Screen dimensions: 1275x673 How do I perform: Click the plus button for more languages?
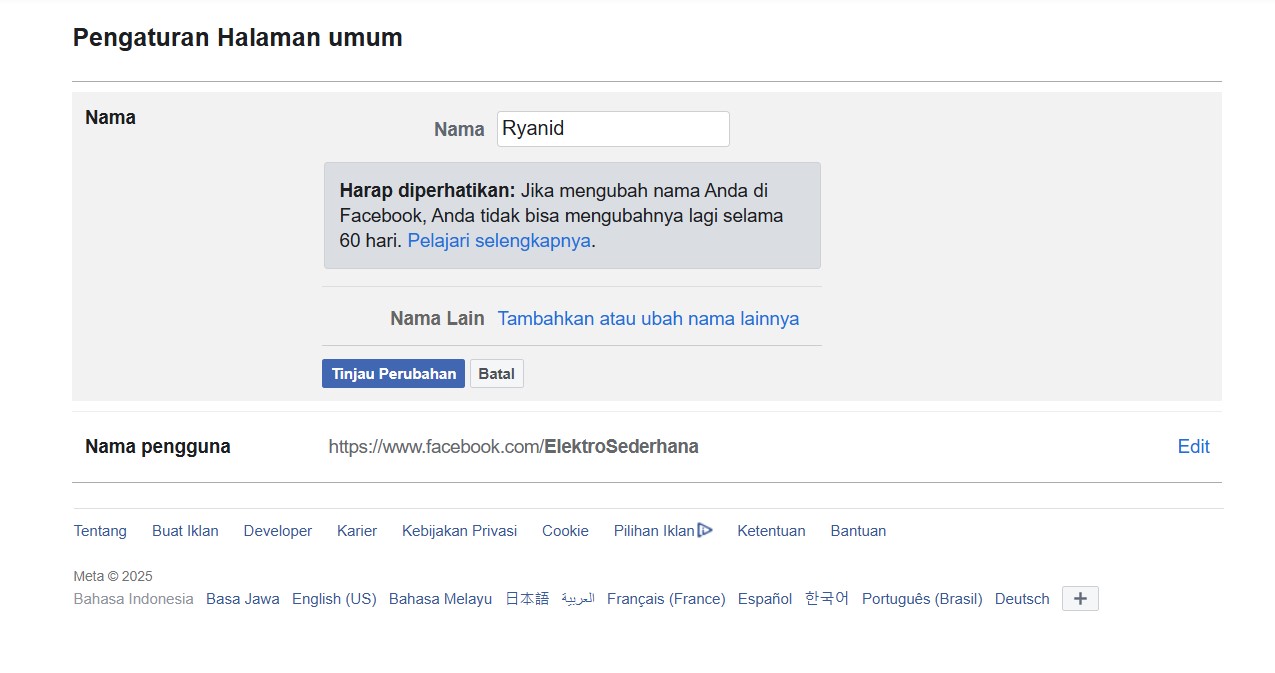[x=1079, y=599]
